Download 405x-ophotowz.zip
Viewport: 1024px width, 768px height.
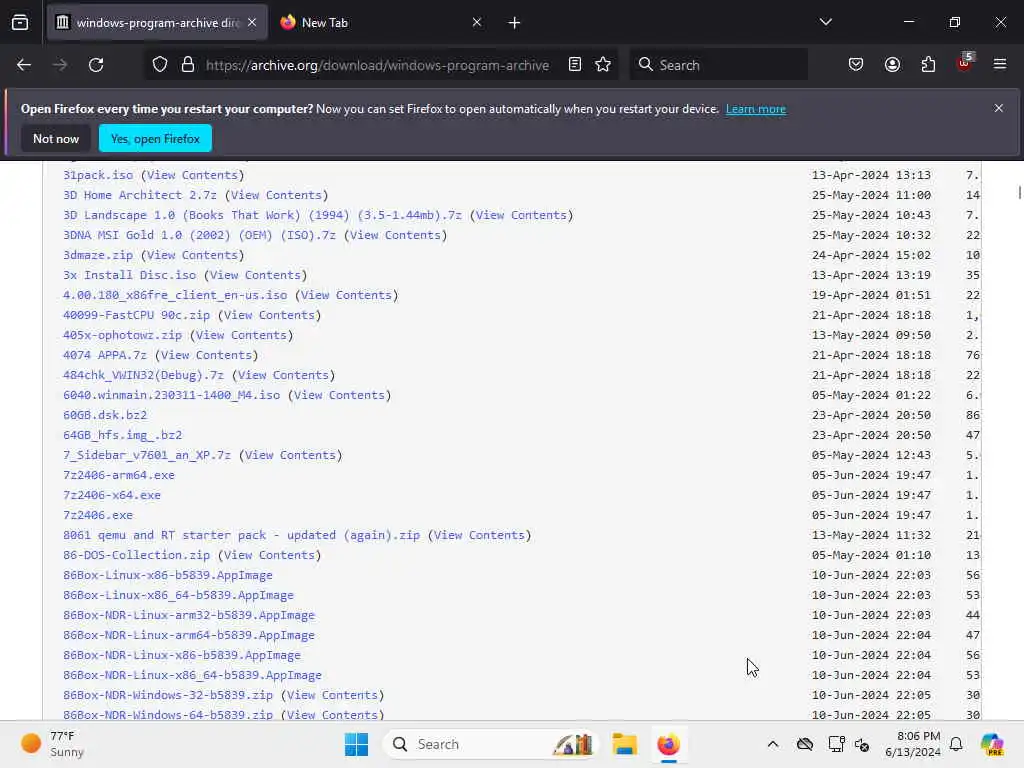tap(122, 335)
